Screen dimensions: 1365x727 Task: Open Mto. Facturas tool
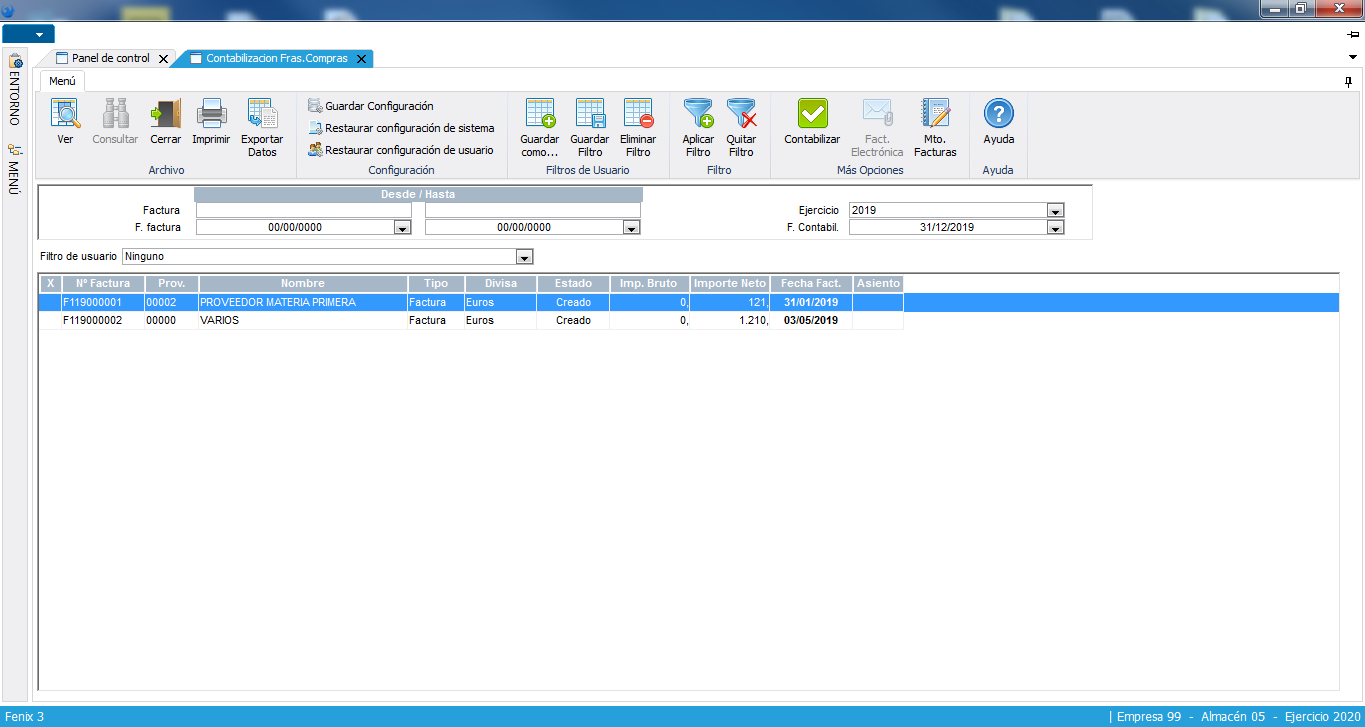click(x=935, y=114)
